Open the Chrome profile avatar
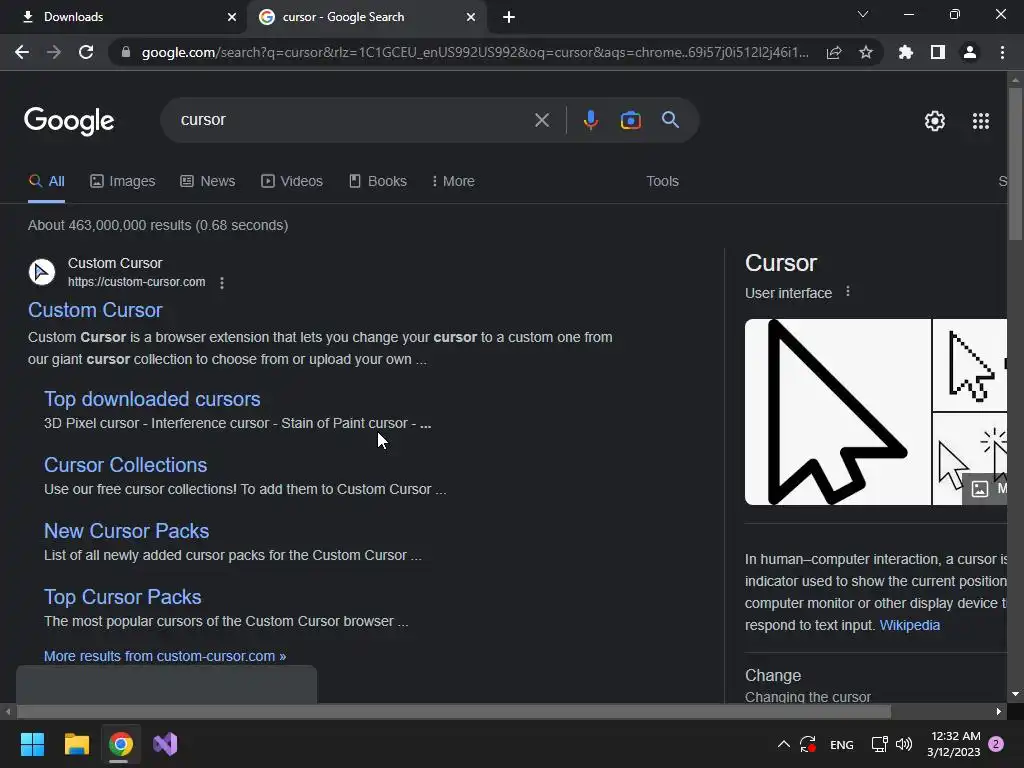 click(970, 52)
